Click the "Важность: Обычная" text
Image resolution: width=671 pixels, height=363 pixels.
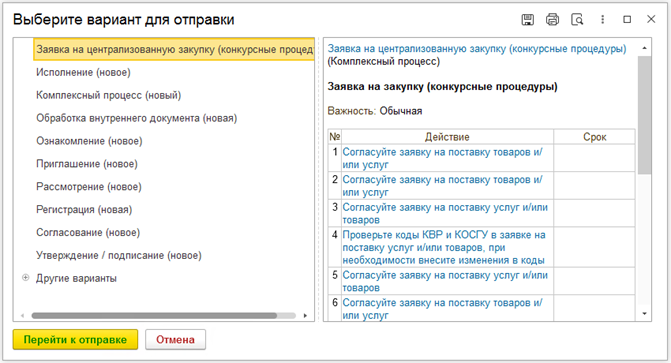375,111
